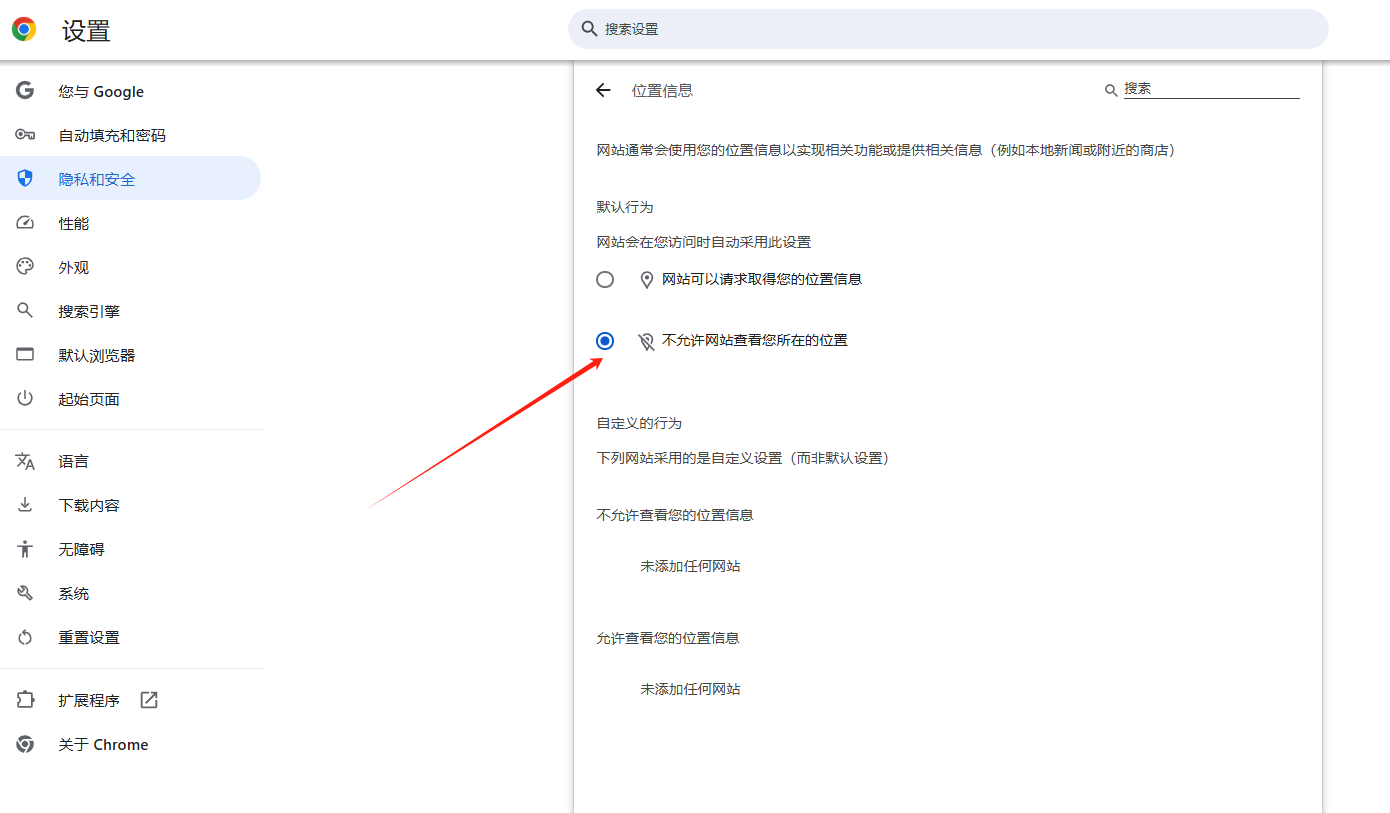The height and width of the screenshot is (813, 1390).
Task: Select radio 不允许网站查看您所在的位置
Action: [x=605, y=341]
